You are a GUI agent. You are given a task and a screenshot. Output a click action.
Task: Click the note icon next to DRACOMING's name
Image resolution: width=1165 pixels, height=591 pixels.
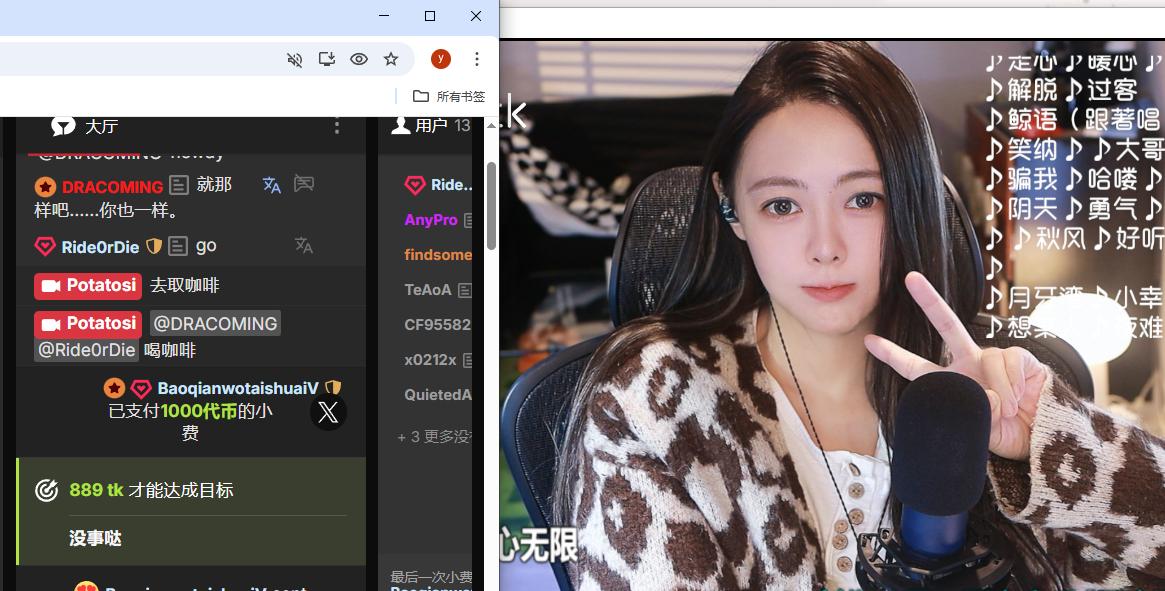coord(179,186)
